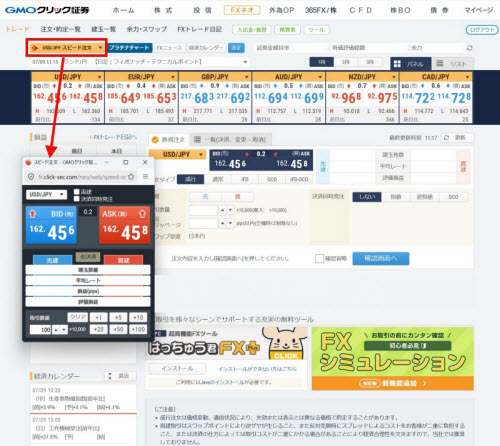Click the 全決済 button in the speed order window
This screenshot has height=446, width=500.
tap(88, 257)
